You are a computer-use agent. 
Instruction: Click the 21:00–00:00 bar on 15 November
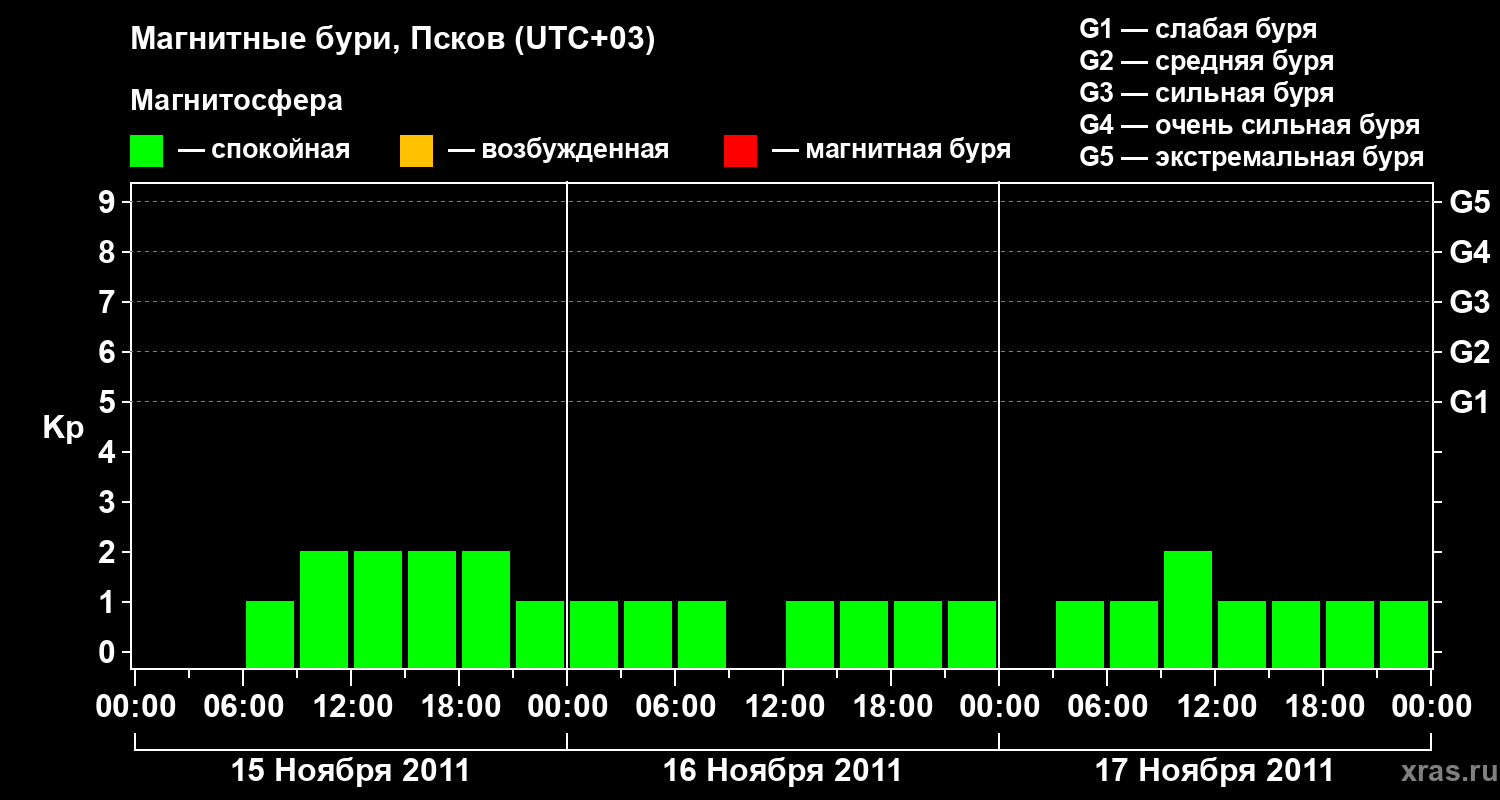click(x=540, y=634)
